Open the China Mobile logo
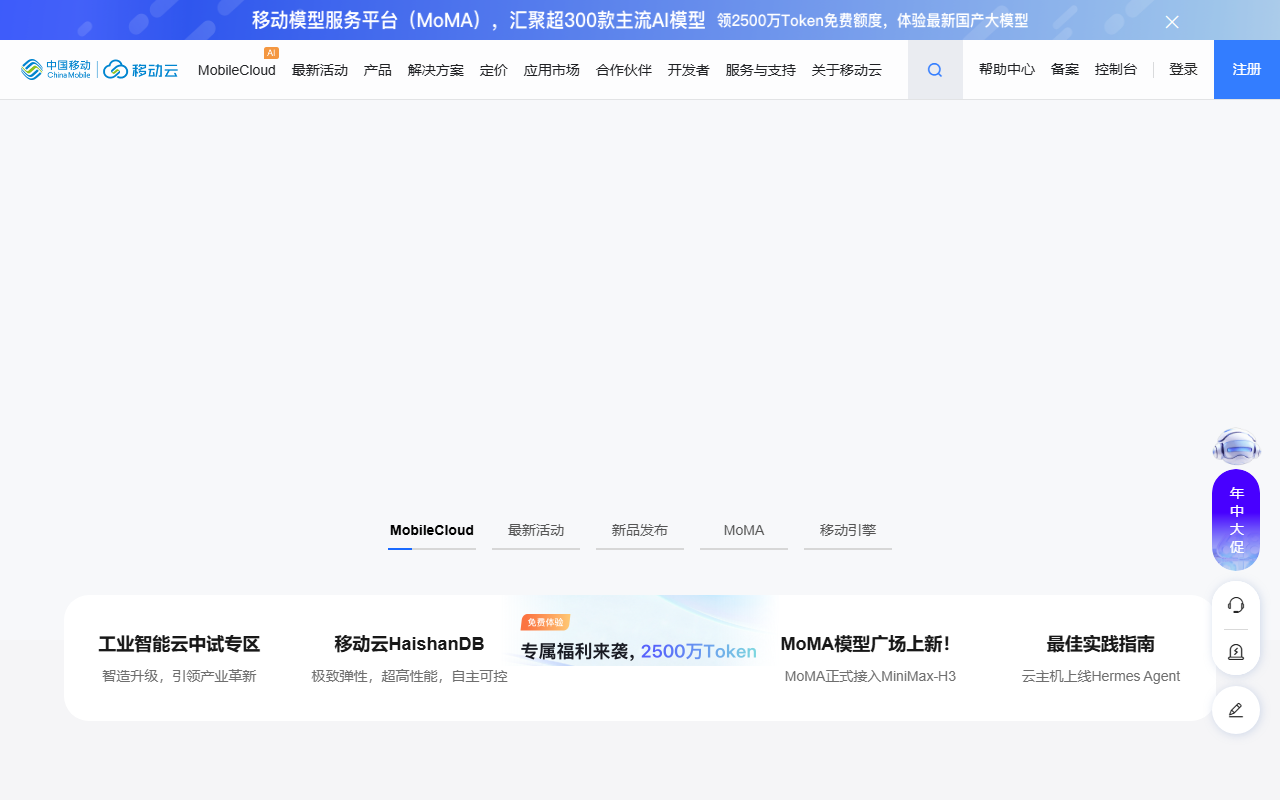The width and height of the screenshot is (1280, 800). (56, 69)
